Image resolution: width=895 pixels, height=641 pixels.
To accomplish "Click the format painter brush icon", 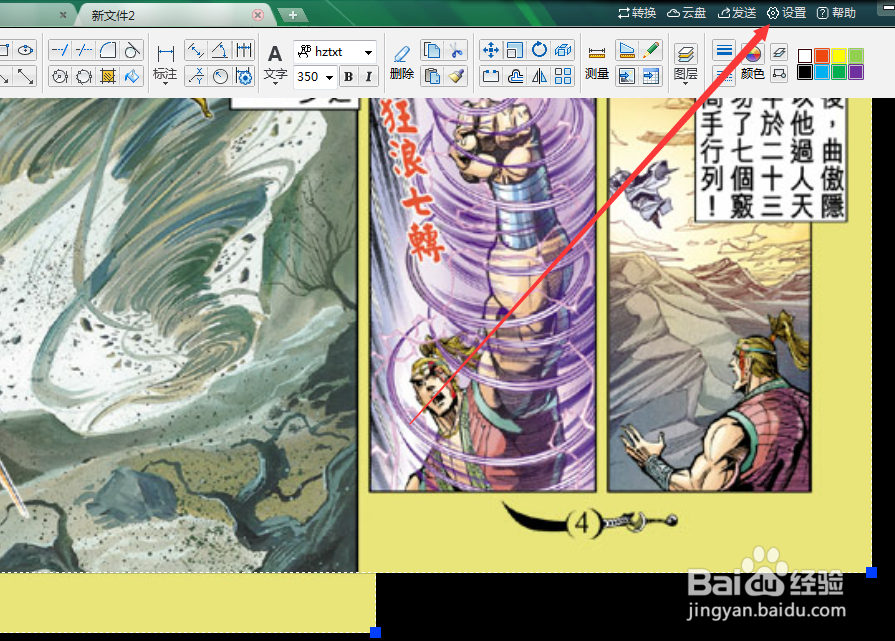I will click(x=456, y=76).
